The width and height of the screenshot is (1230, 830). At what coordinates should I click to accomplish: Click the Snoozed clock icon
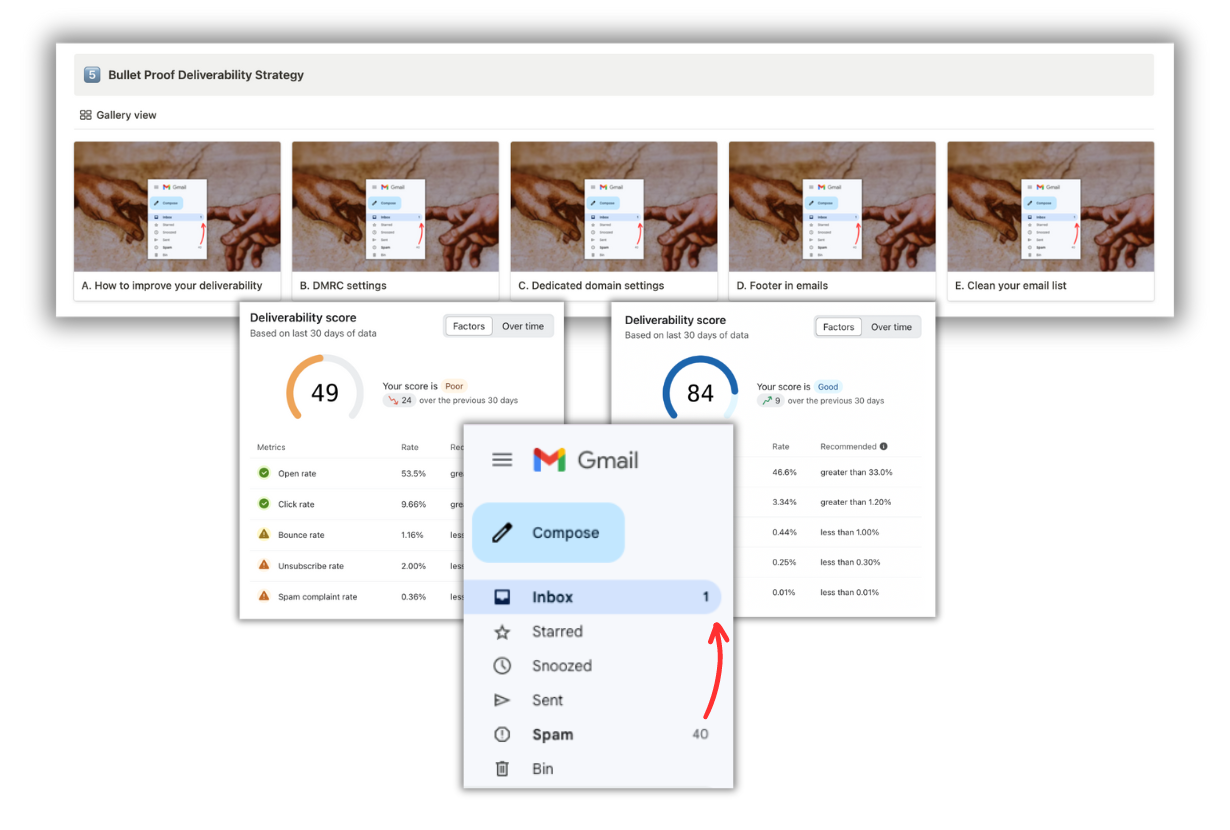[502, 666]
